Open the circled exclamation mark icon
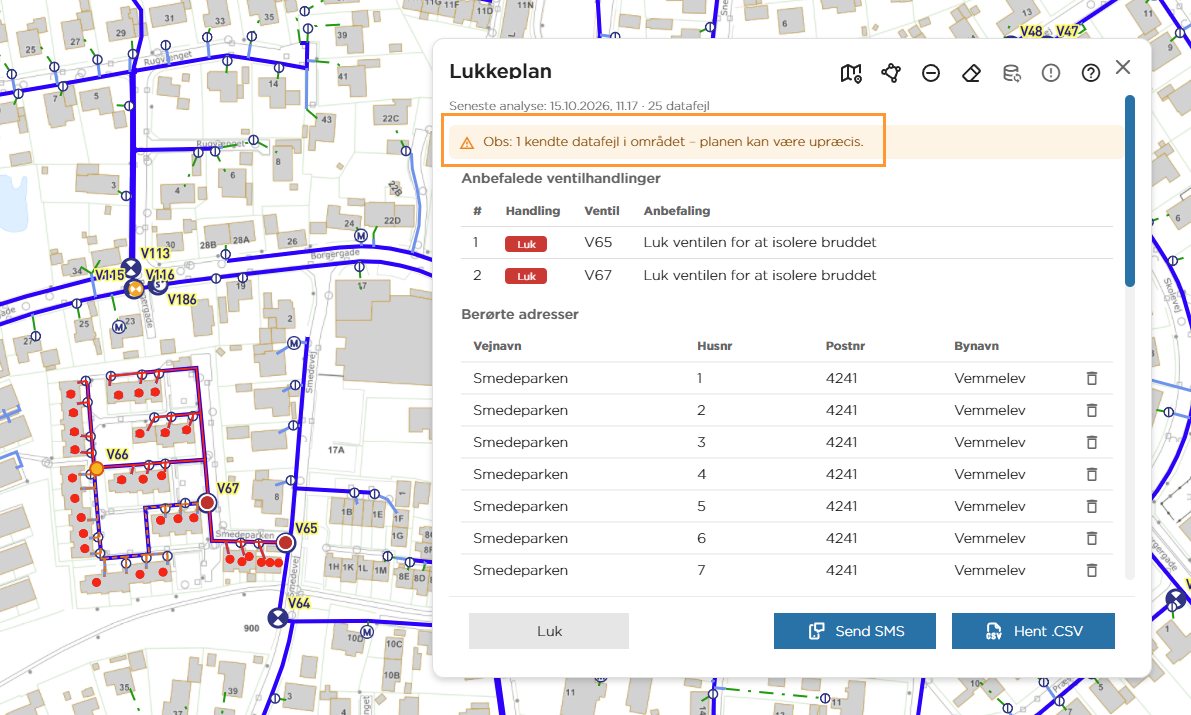The width and height of the screenshot is (1191, 715). [1050, 73]
